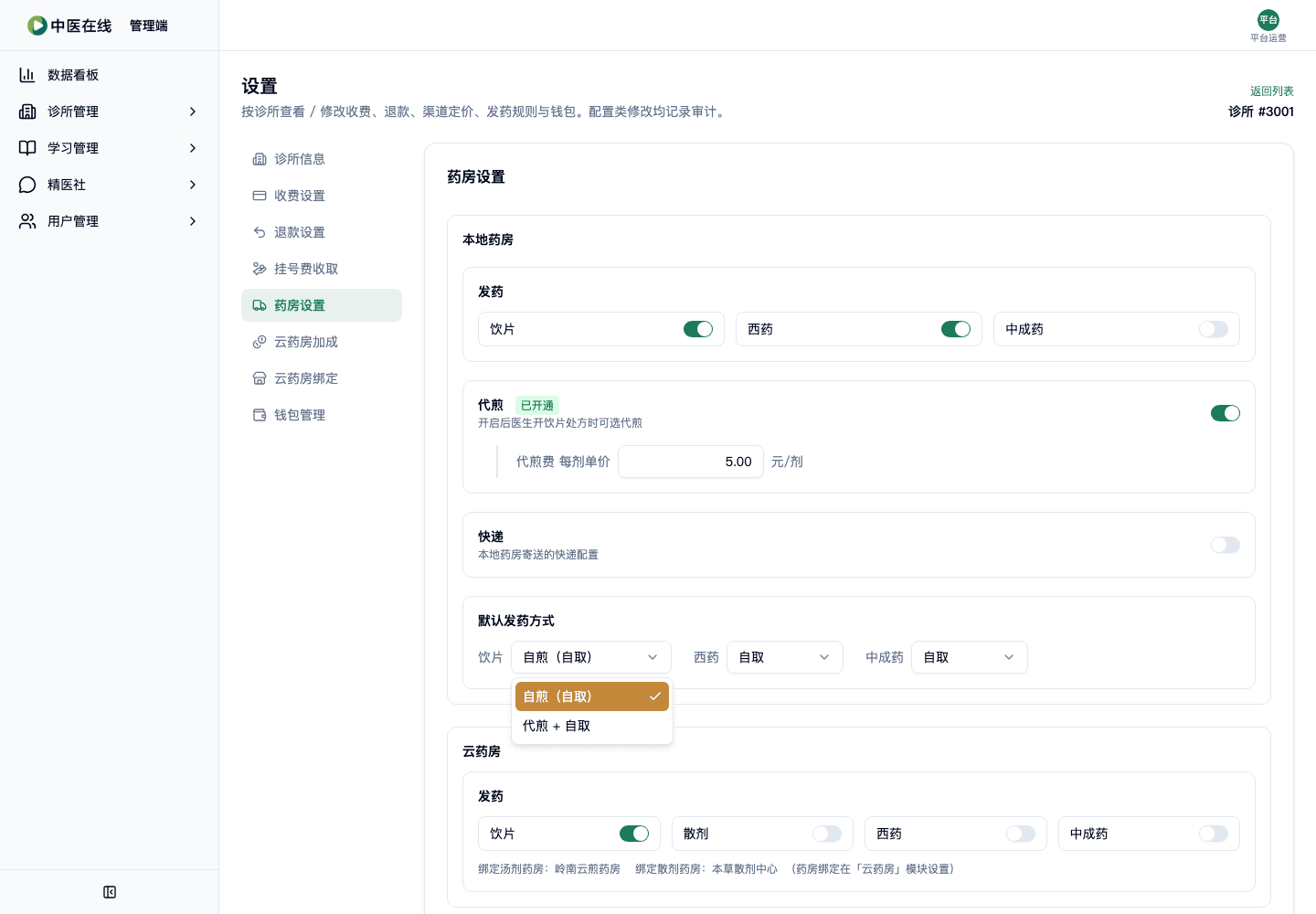1316x914 pixels.
Task: Click the 已开通 status badge
Action: 537,405
